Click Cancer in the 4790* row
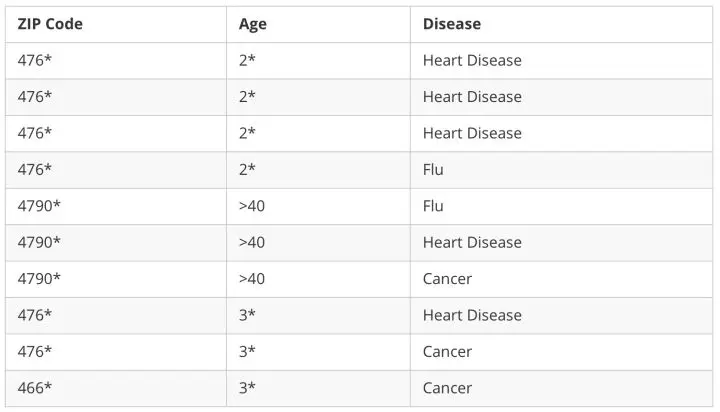Screen dimensions: 720x412 [447, 279]
